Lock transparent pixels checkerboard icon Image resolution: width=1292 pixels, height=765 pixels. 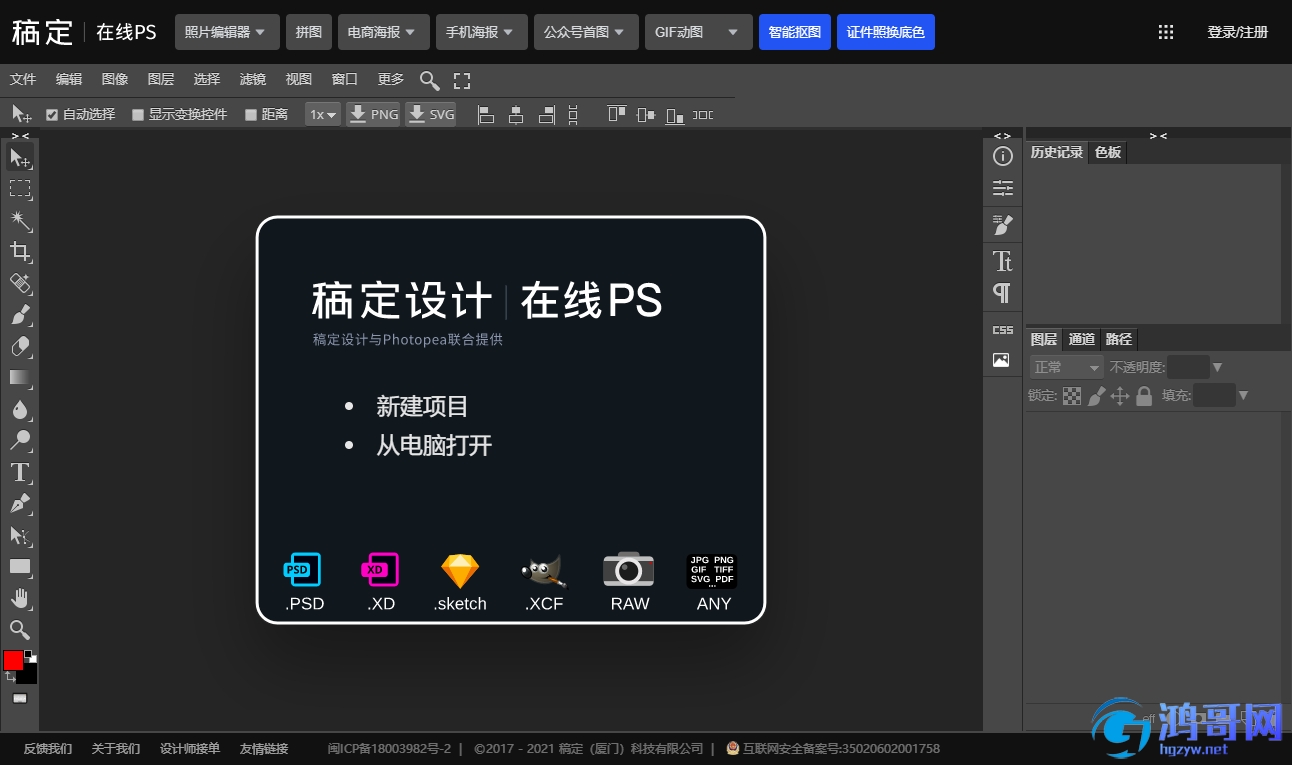[x=1072, y=396]
